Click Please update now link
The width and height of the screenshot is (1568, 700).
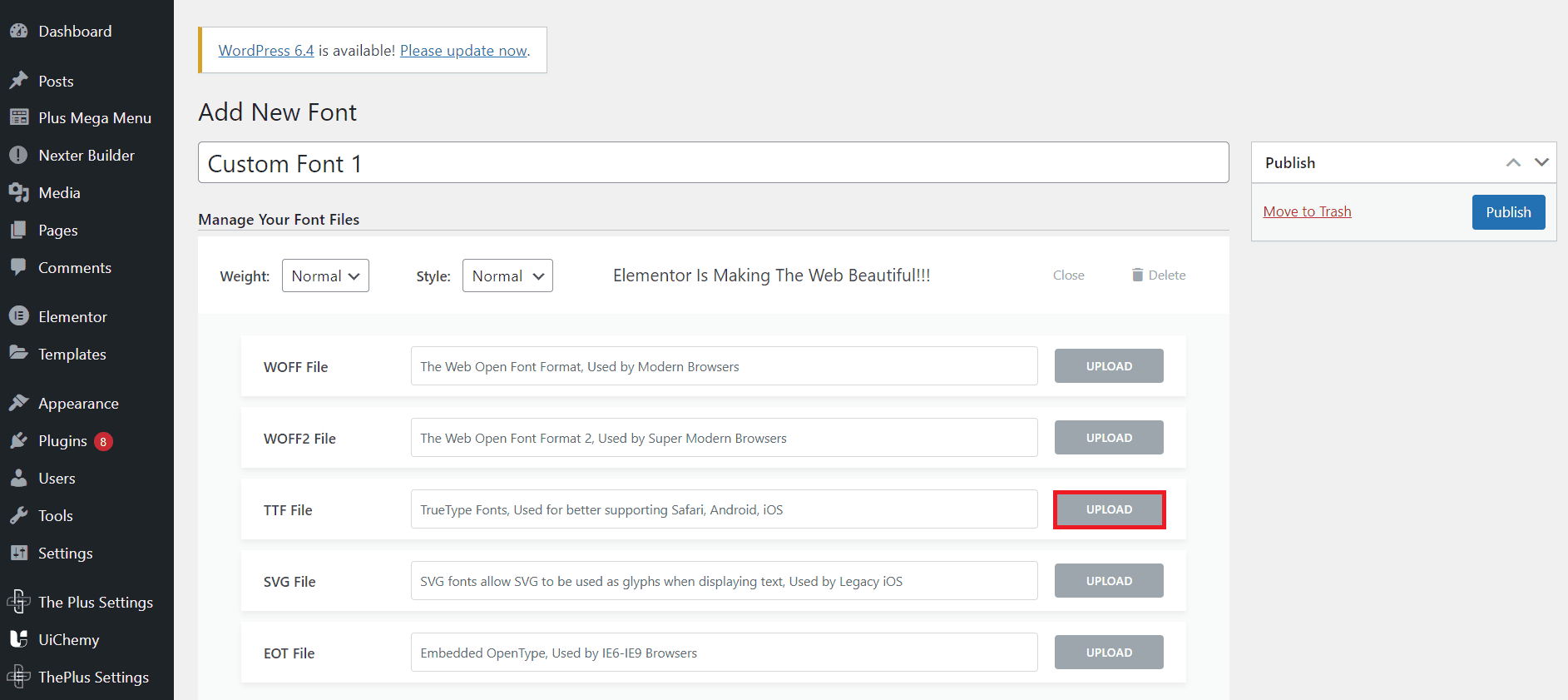(463, 50)
